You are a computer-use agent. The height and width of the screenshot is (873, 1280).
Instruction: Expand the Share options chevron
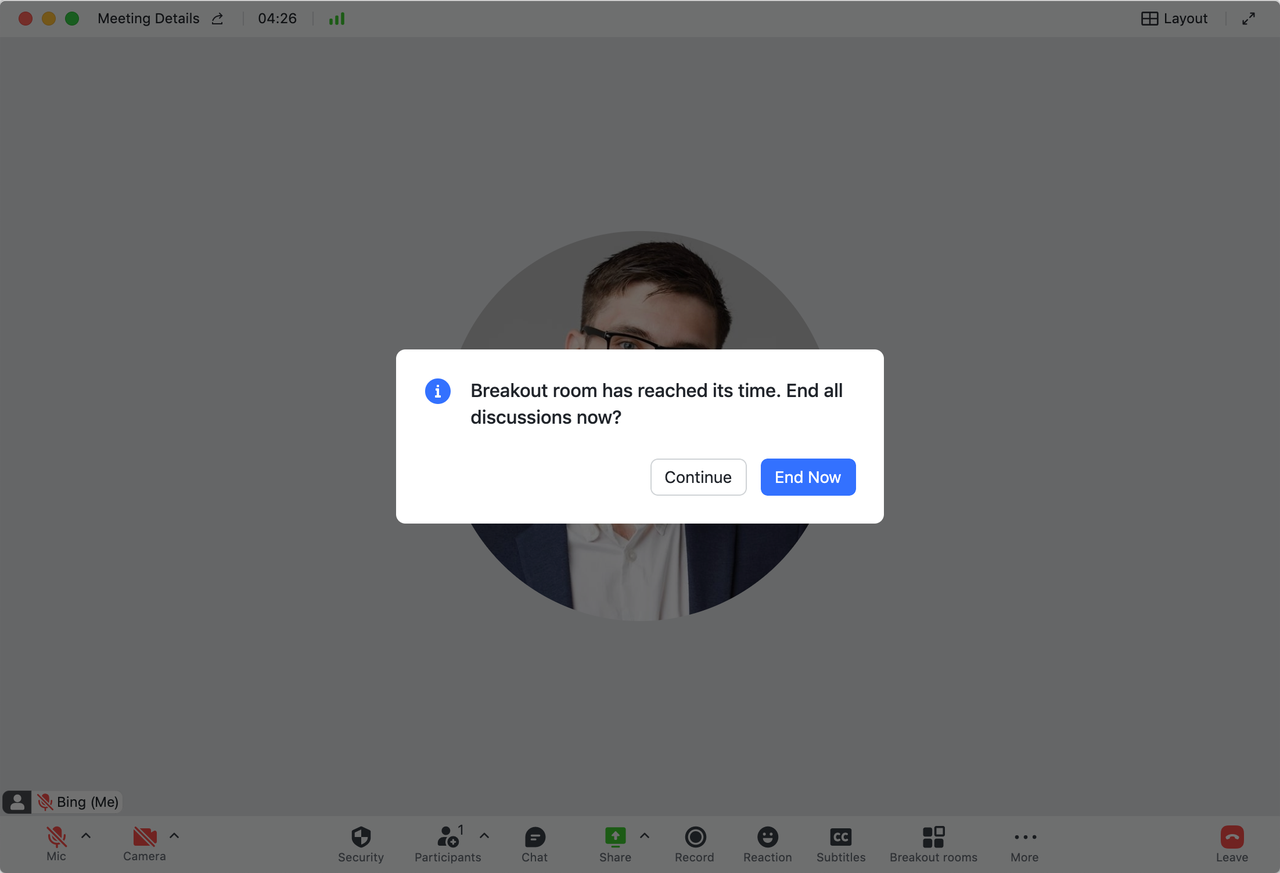(644, 835)
